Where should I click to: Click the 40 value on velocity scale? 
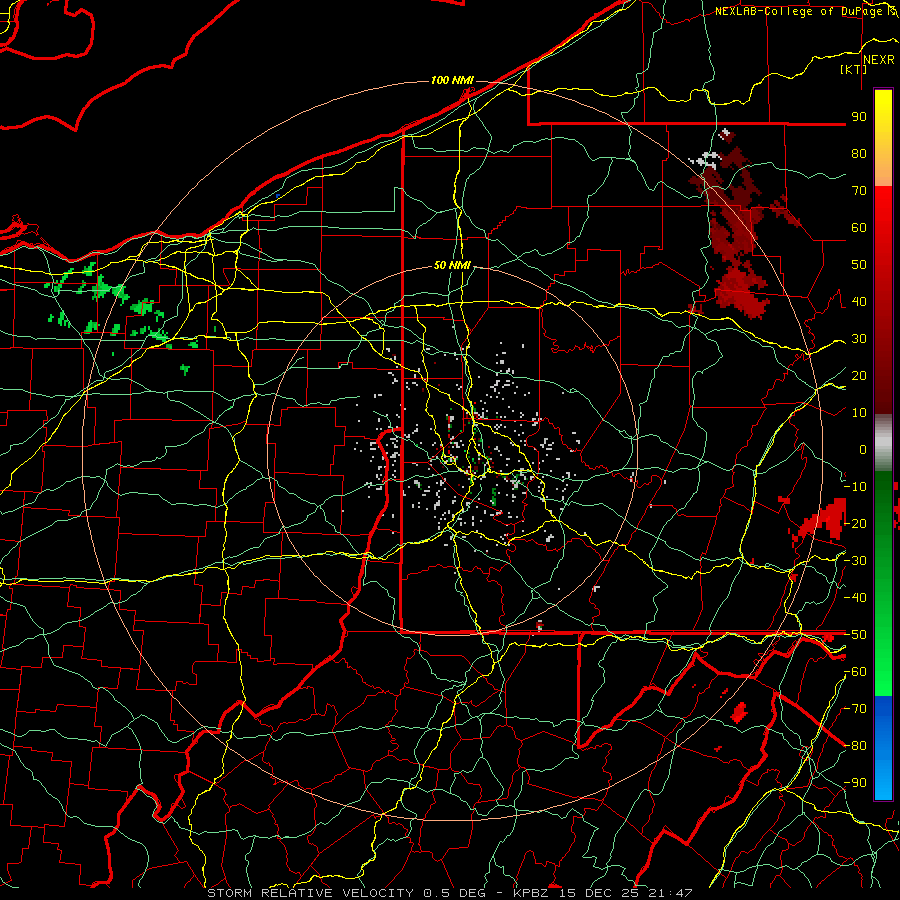point(859,301)
